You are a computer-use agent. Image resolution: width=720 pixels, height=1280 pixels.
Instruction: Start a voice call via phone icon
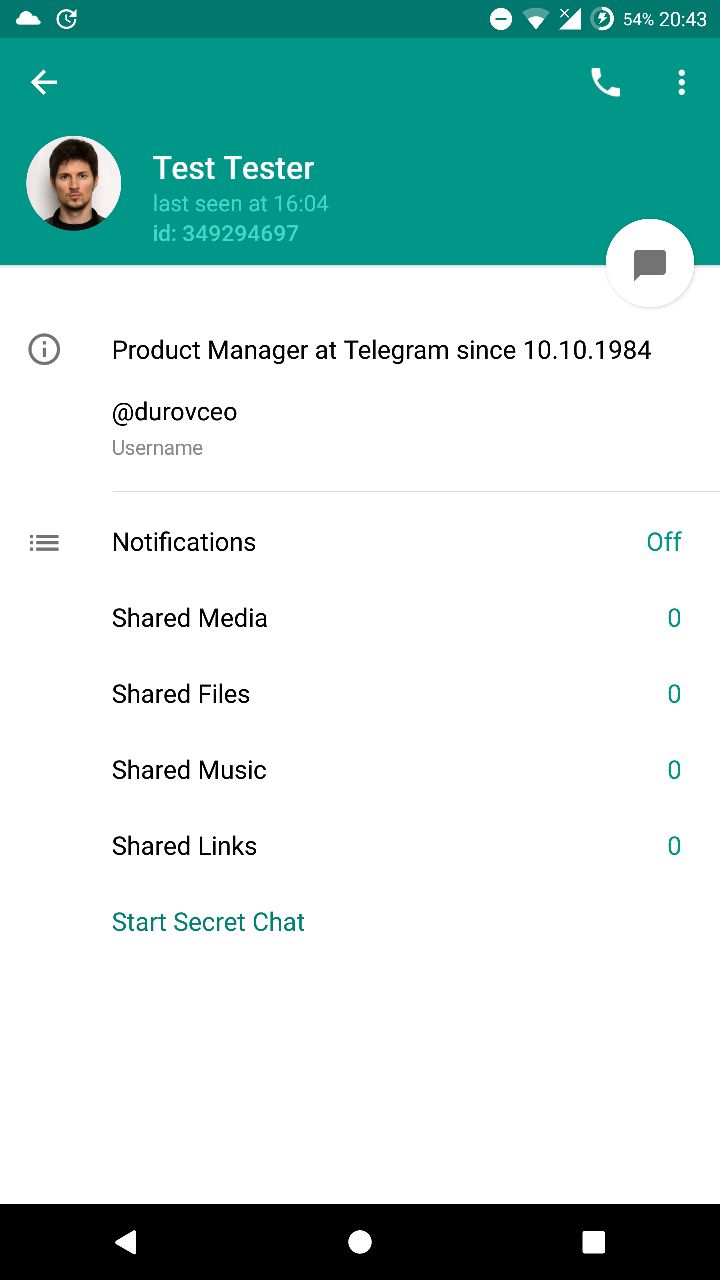click(x=605, y=82)
